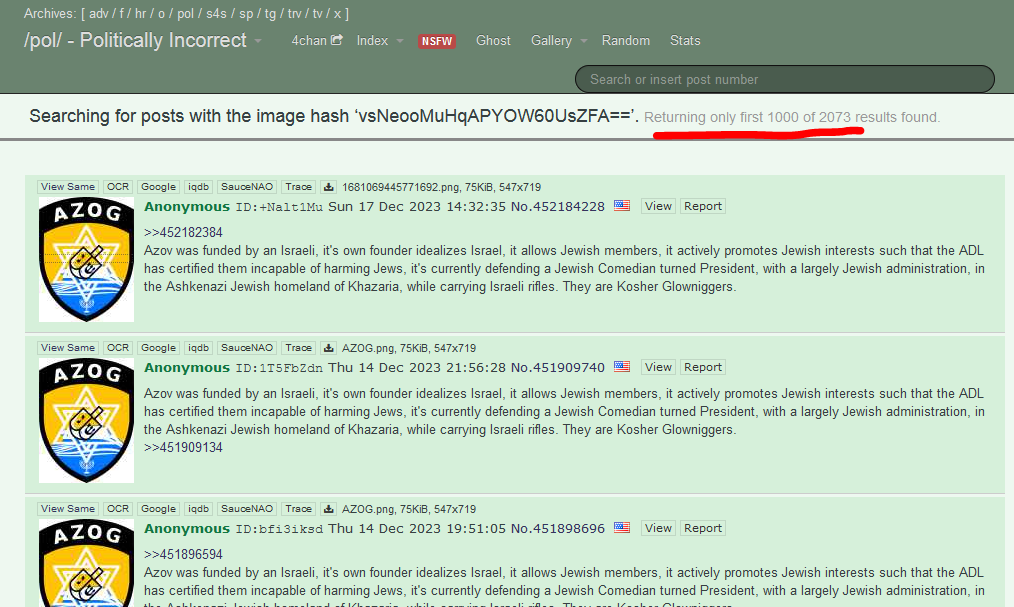The height and width of the screenshot is (607, 1014).
Task: Search SauceNAO for post 451909740 image
Action: click(247, 348)
